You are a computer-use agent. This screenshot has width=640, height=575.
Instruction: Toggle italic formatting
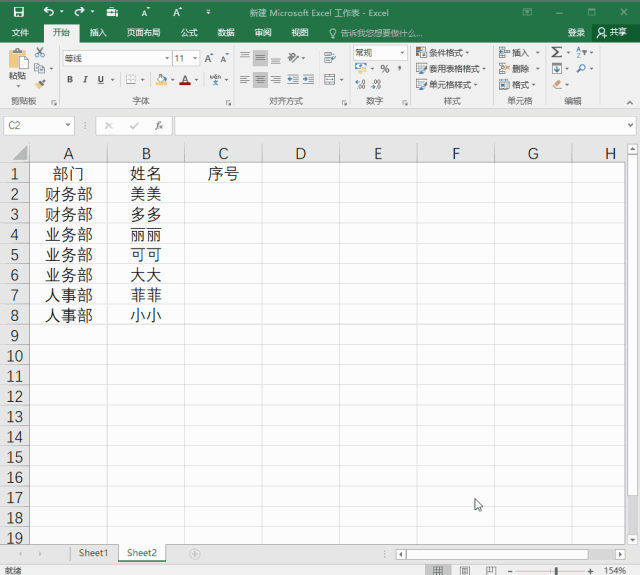[85, 80]
